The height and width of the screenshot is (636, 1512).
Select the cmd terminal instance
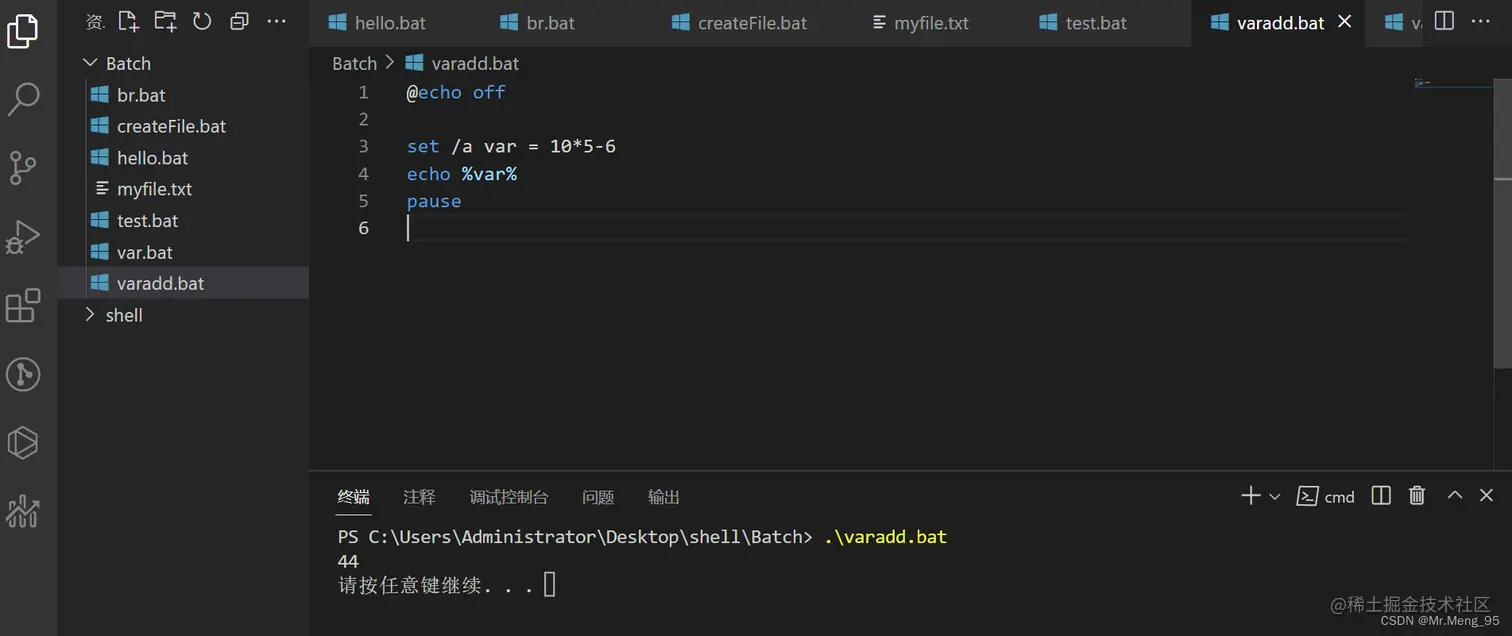(x=1325, y=496)
